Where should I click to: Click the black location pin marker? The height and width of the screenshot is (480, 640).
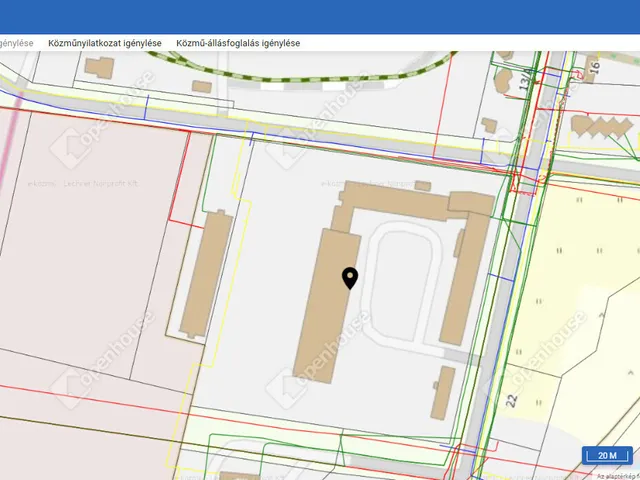click(x=350, y=278)
